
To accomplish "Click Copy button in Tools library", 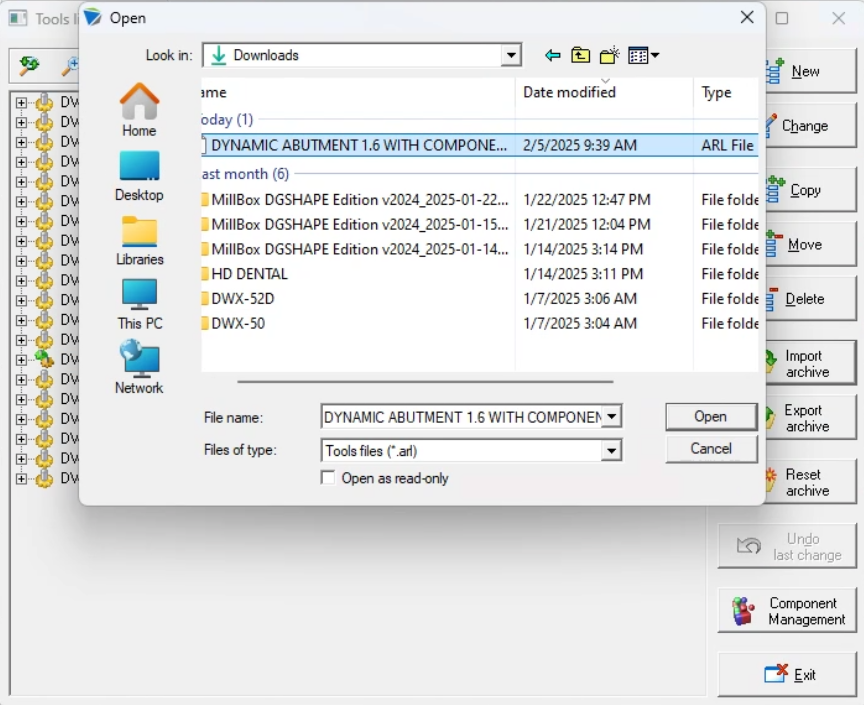I will [x=811, y=190].
